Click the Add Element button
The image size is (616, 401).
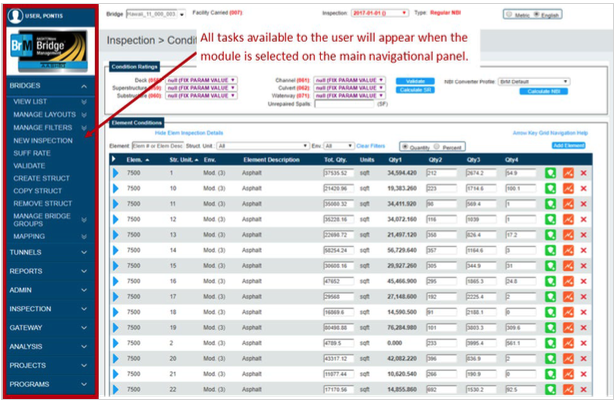click(568, 146)
